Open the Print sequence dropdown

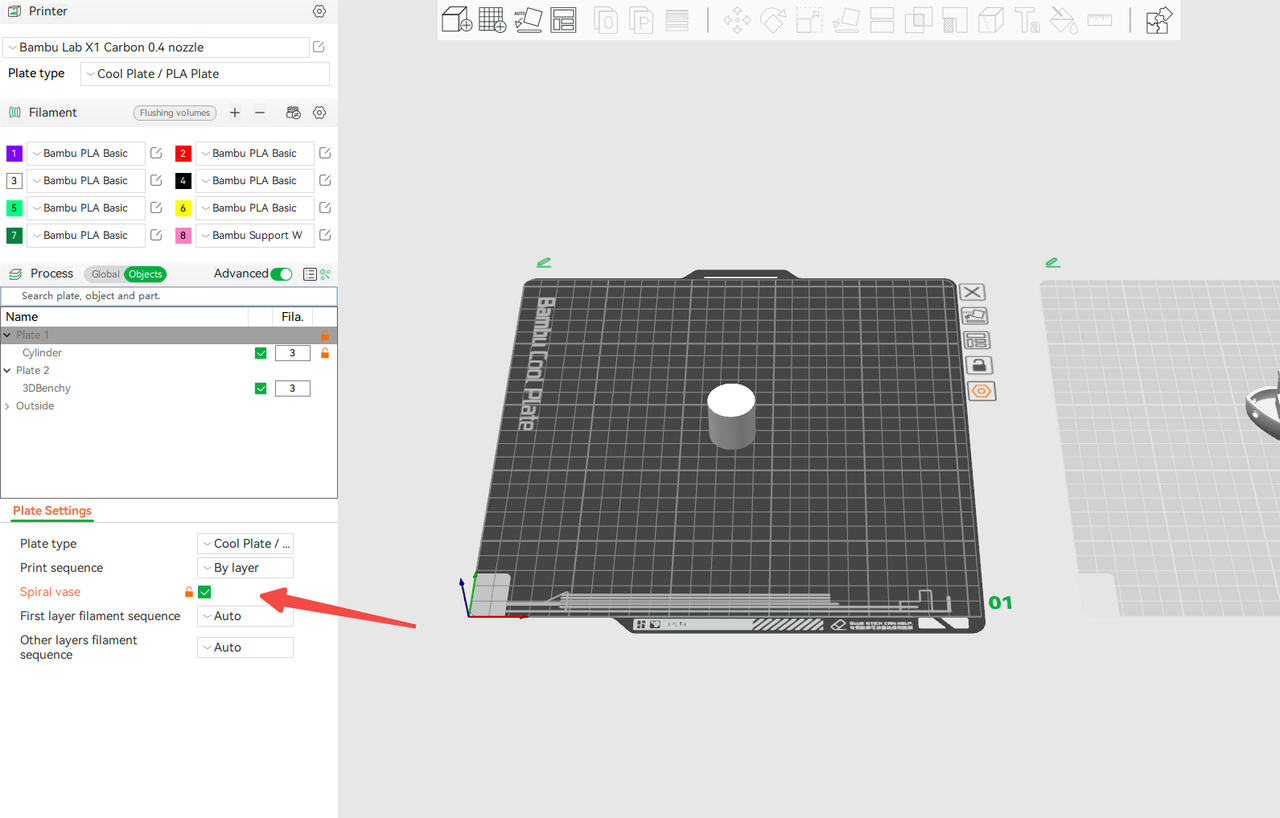click(245, 568)
